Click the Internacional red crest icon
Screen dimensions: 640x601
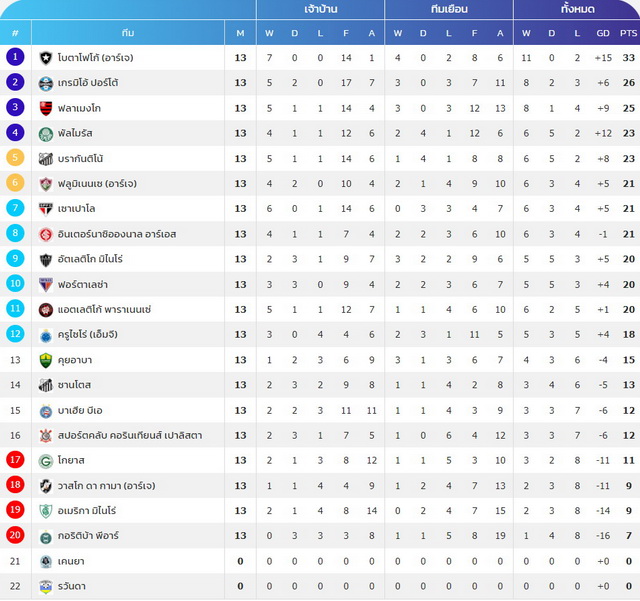[46, 234]
